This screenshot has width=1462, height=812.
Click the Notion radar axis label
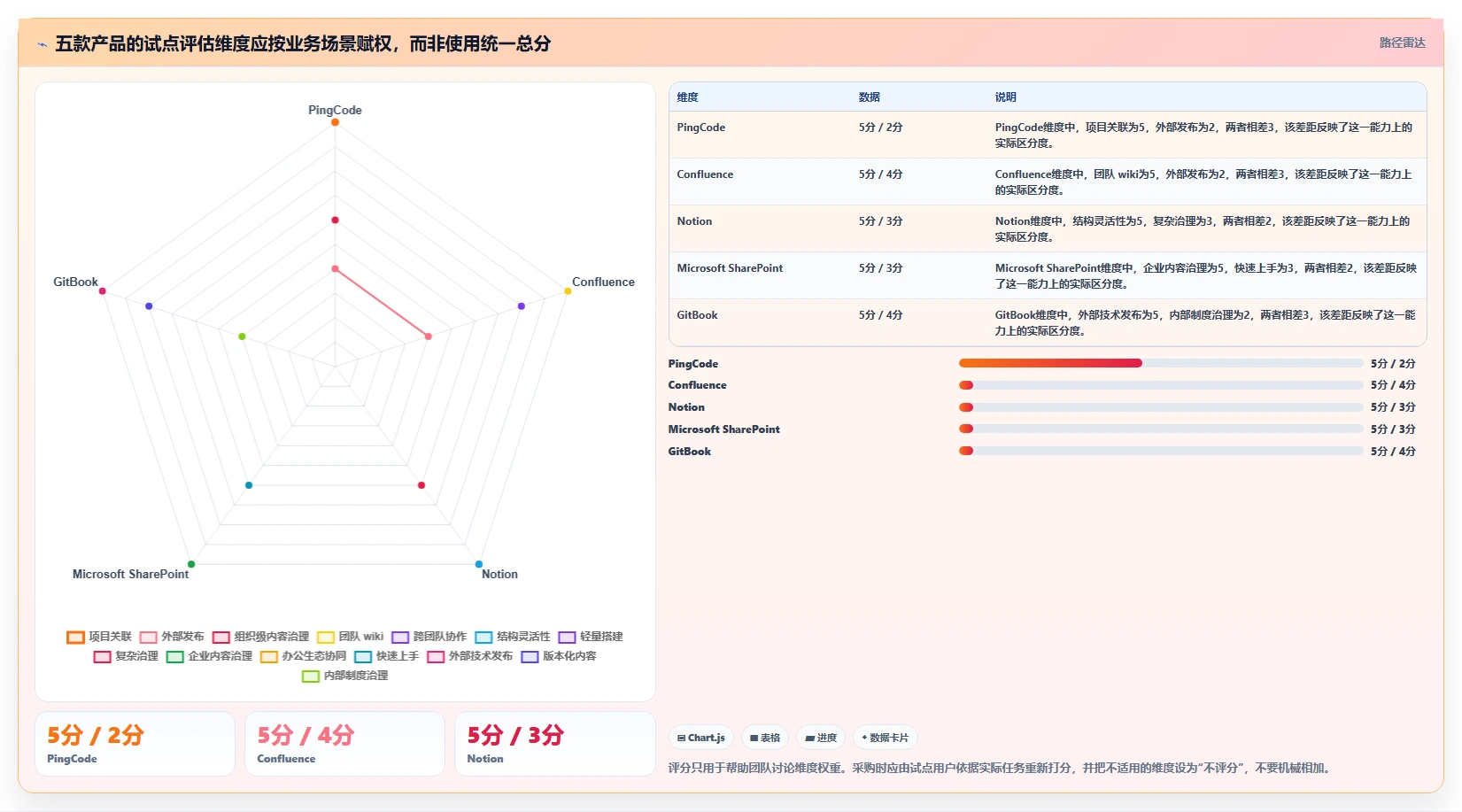tap(499, 574)
